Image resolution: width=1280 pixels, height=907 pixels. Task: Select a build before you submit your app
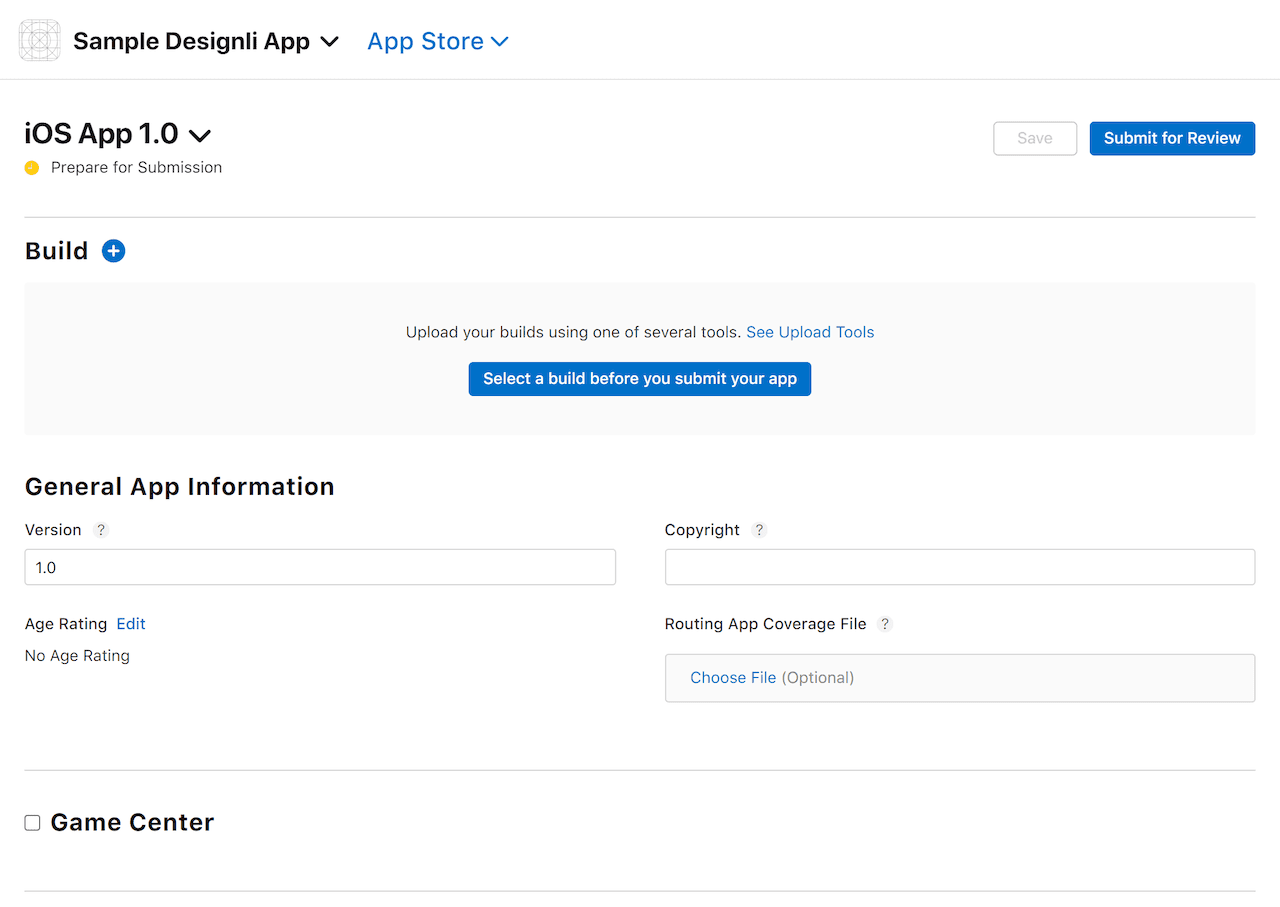coord(639,379)
